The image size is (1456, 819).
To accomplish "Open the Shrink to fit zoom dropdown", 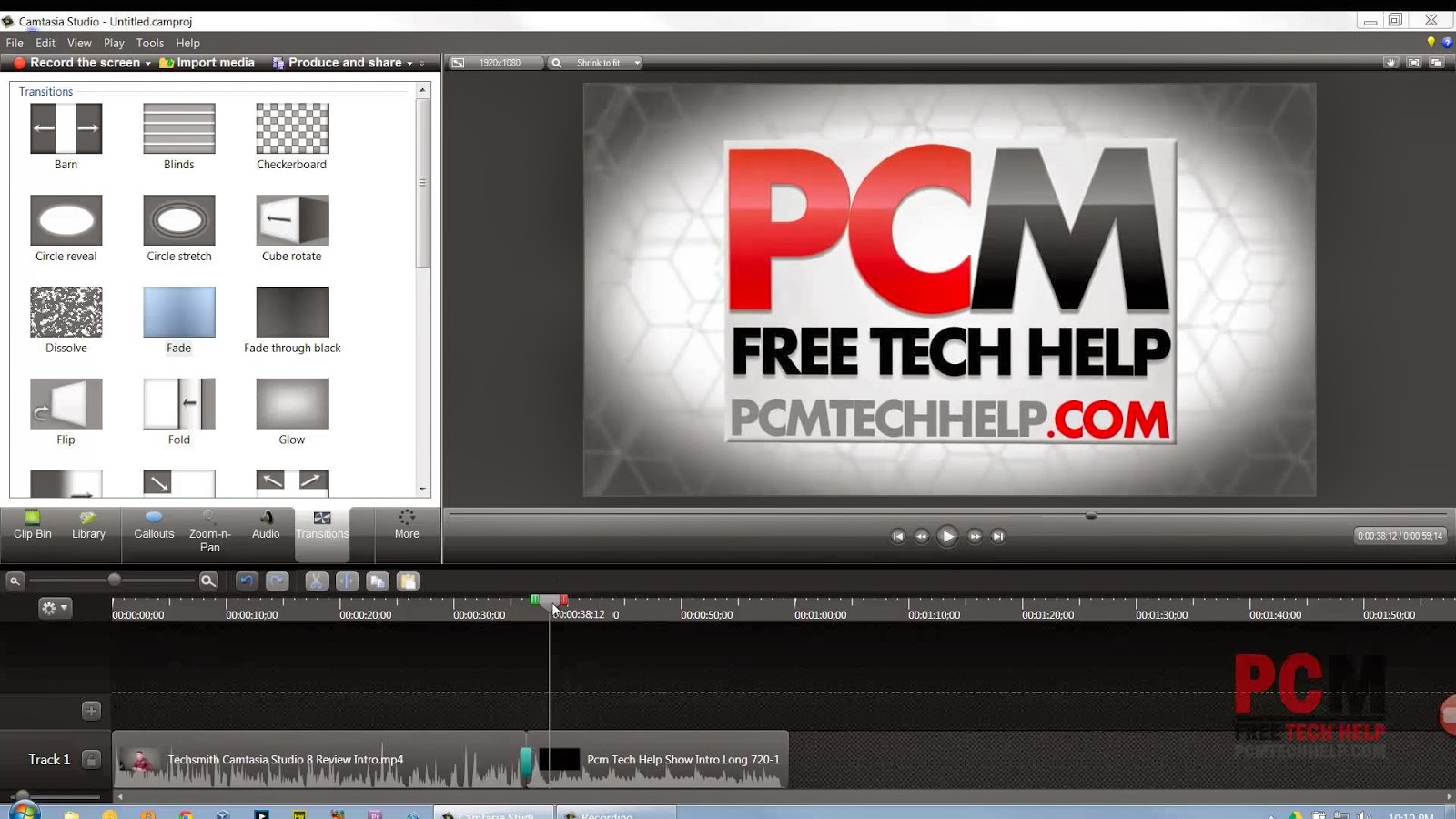I will click(x=597, y=63).
